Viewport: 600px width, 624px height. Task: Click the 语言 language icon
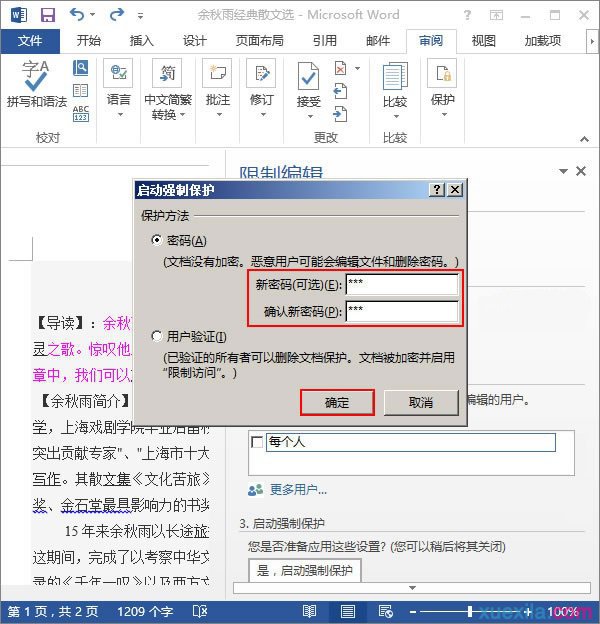(118, 73)
